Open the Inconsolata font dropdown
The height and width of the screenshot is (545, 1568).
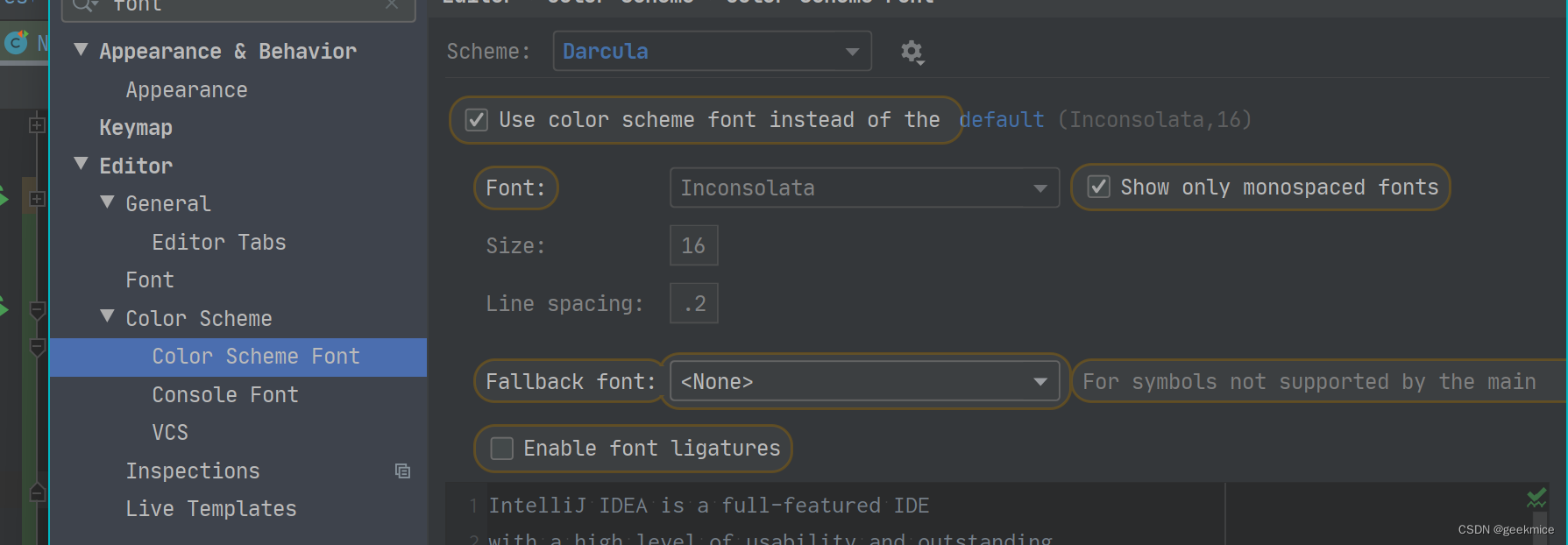click(x=863, y=188)
